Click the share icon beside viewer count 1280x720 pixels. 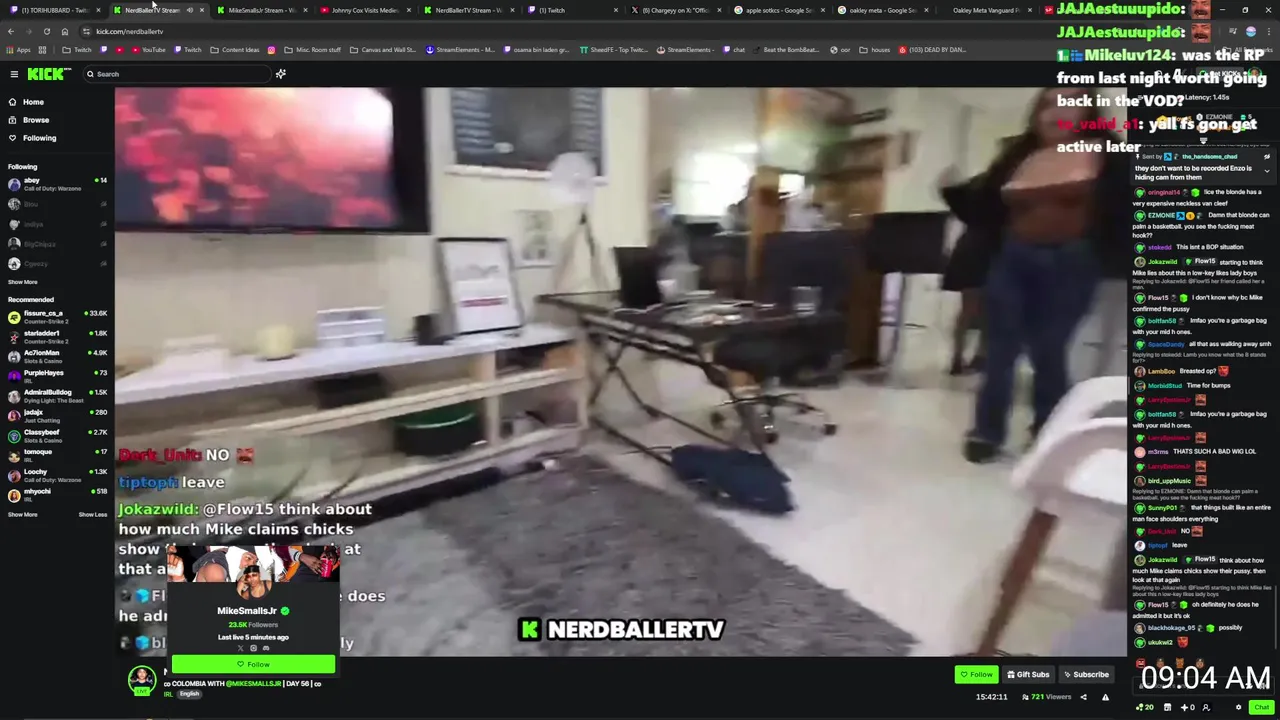point(1083,697)
